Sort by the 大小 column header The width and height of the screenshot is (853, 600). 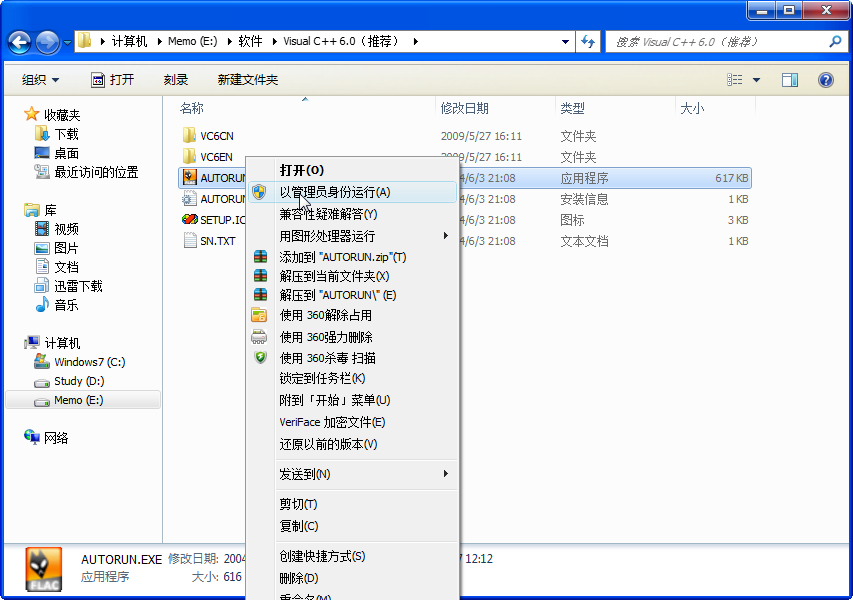715,108
